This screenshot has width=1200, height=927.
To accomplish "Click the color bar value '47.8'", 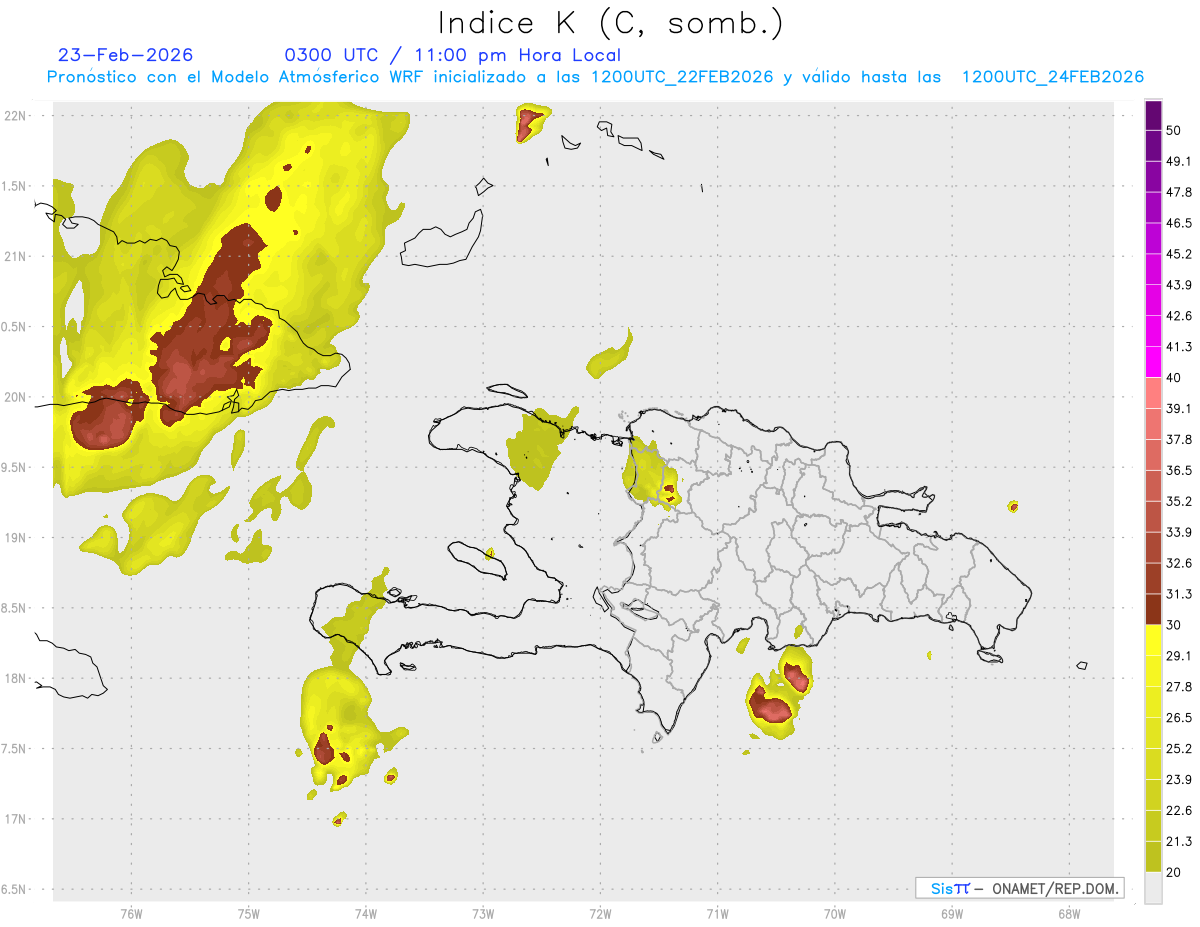I will pos(1179,192).
